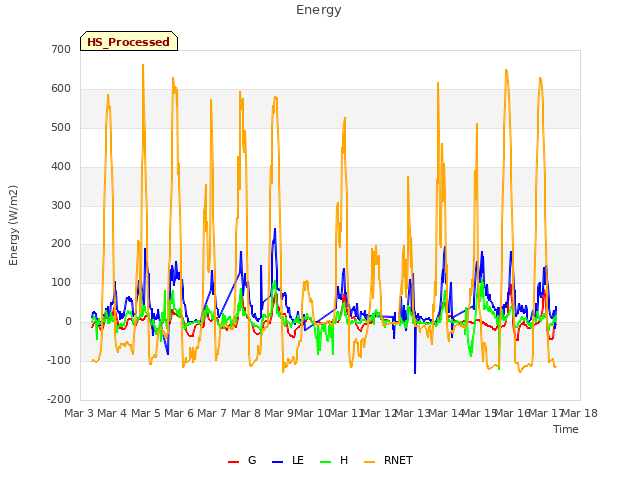
Task: Toggle the G series legend entry
Action: pos(242,460)
